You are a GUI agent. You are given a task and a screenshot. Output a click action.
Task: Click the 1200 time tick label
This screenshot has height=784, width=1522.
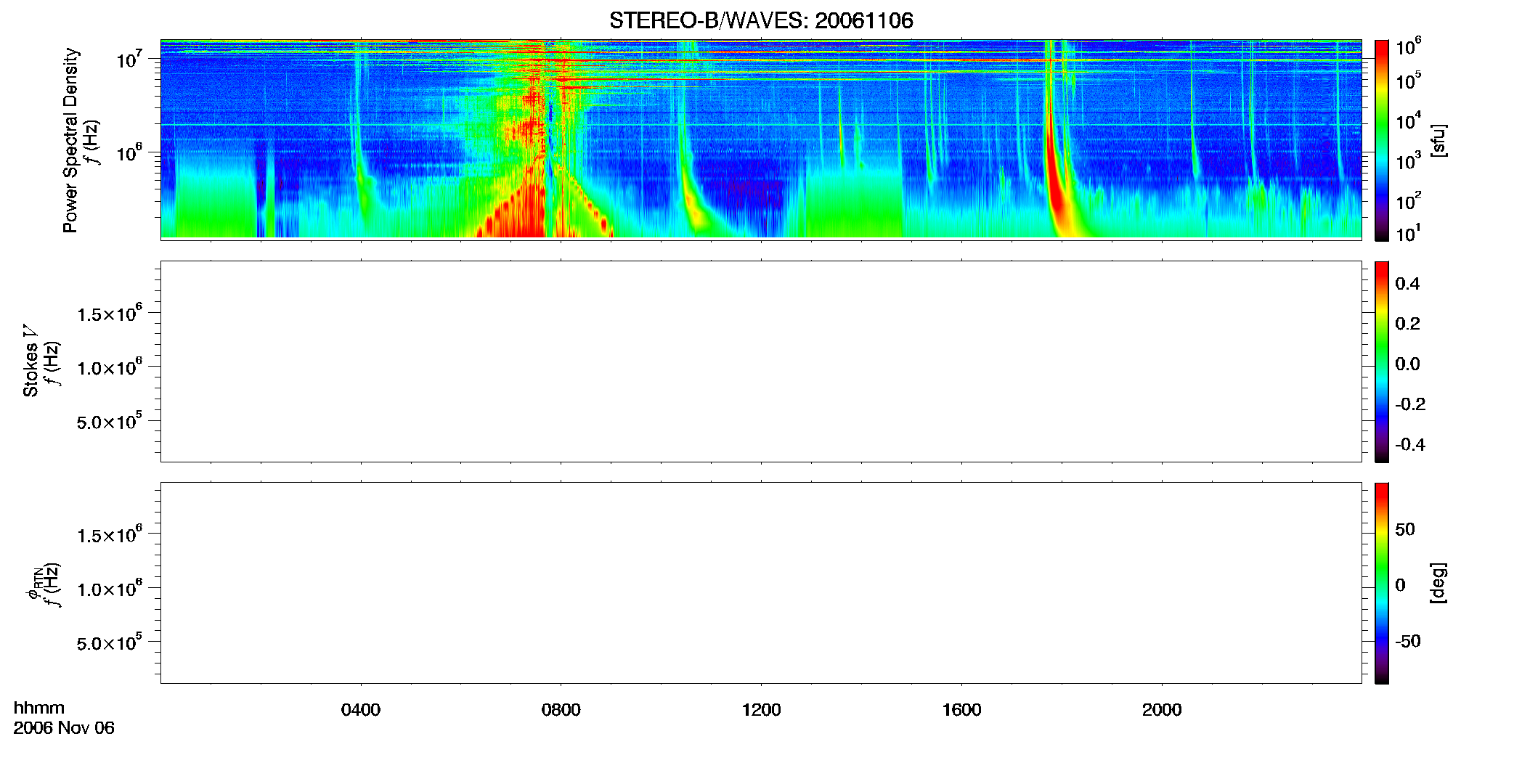761,710
